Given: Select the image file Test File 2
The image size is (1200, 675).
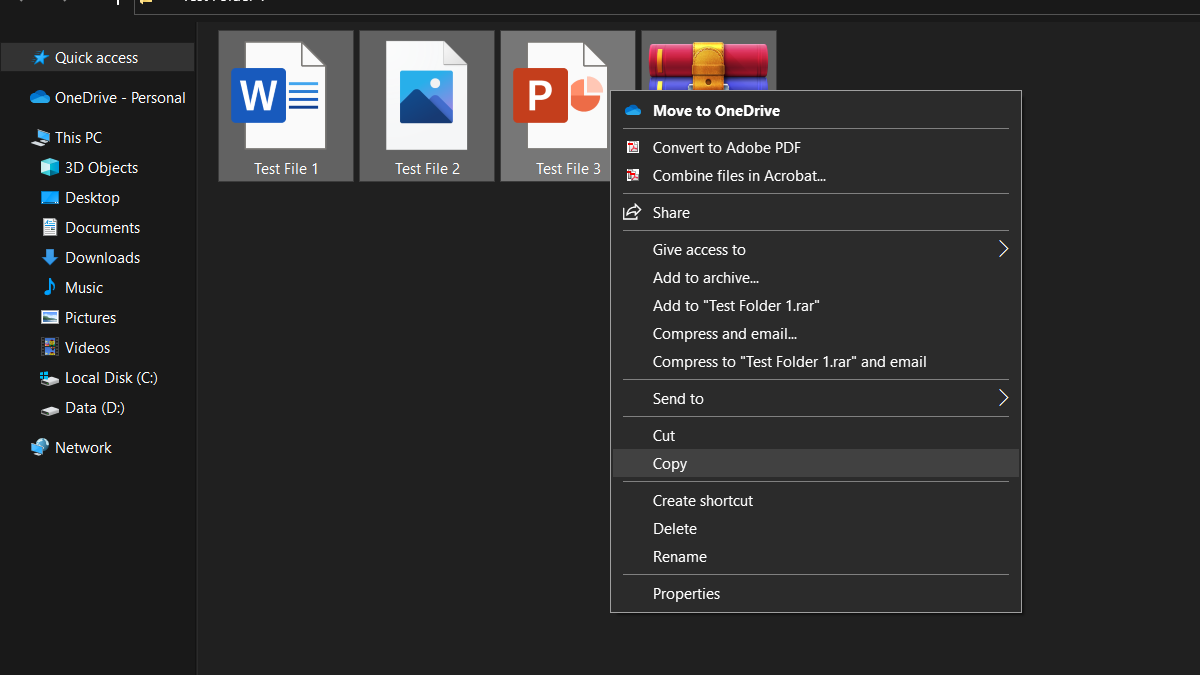Looking at the screenshot, I should click(x=427, y=106).
